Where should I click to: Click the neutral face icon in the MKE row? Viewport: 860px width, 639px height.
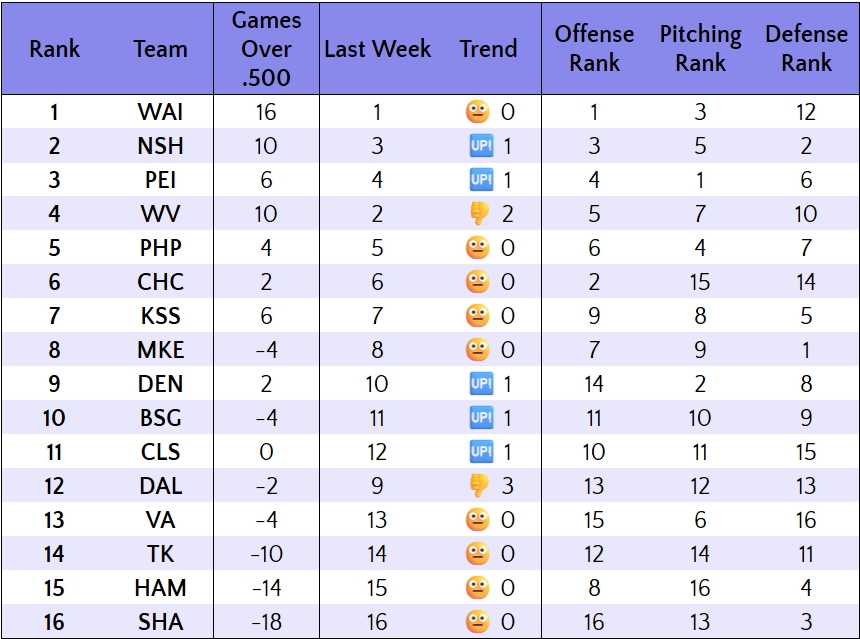tap(478, 350)
